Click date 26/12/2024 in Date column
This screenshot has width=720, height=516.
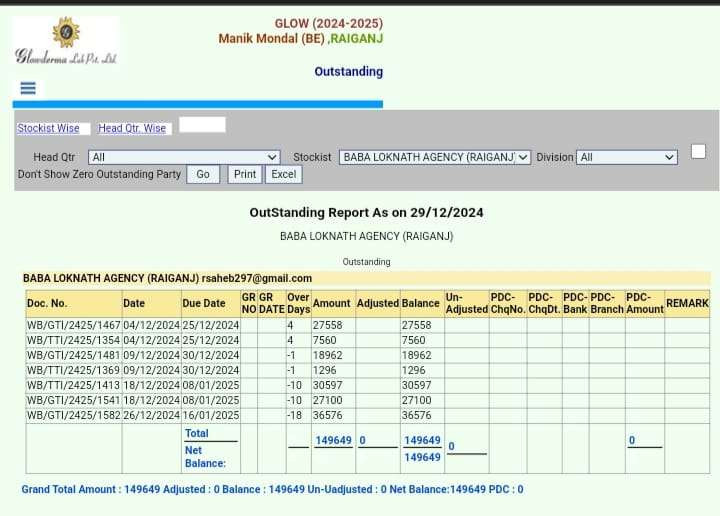pyautogui.click(x=152, y=415)
